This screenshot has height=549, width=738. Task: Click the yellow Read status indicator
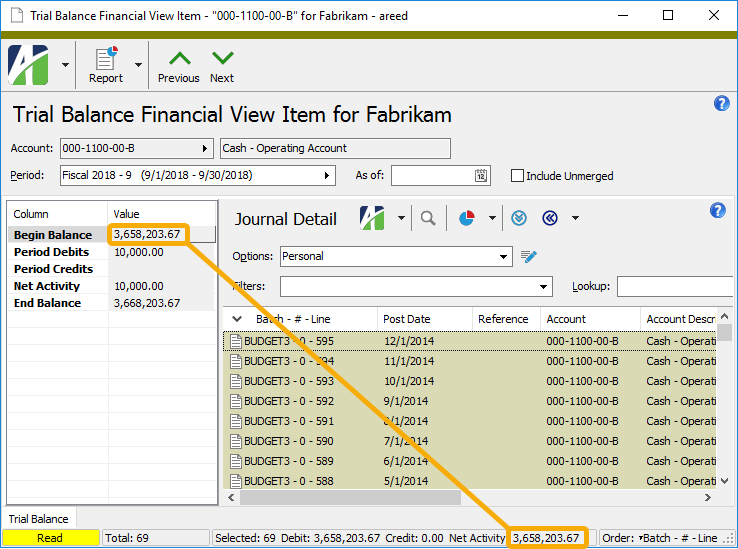pyautogui.click(x=50, y=538)
